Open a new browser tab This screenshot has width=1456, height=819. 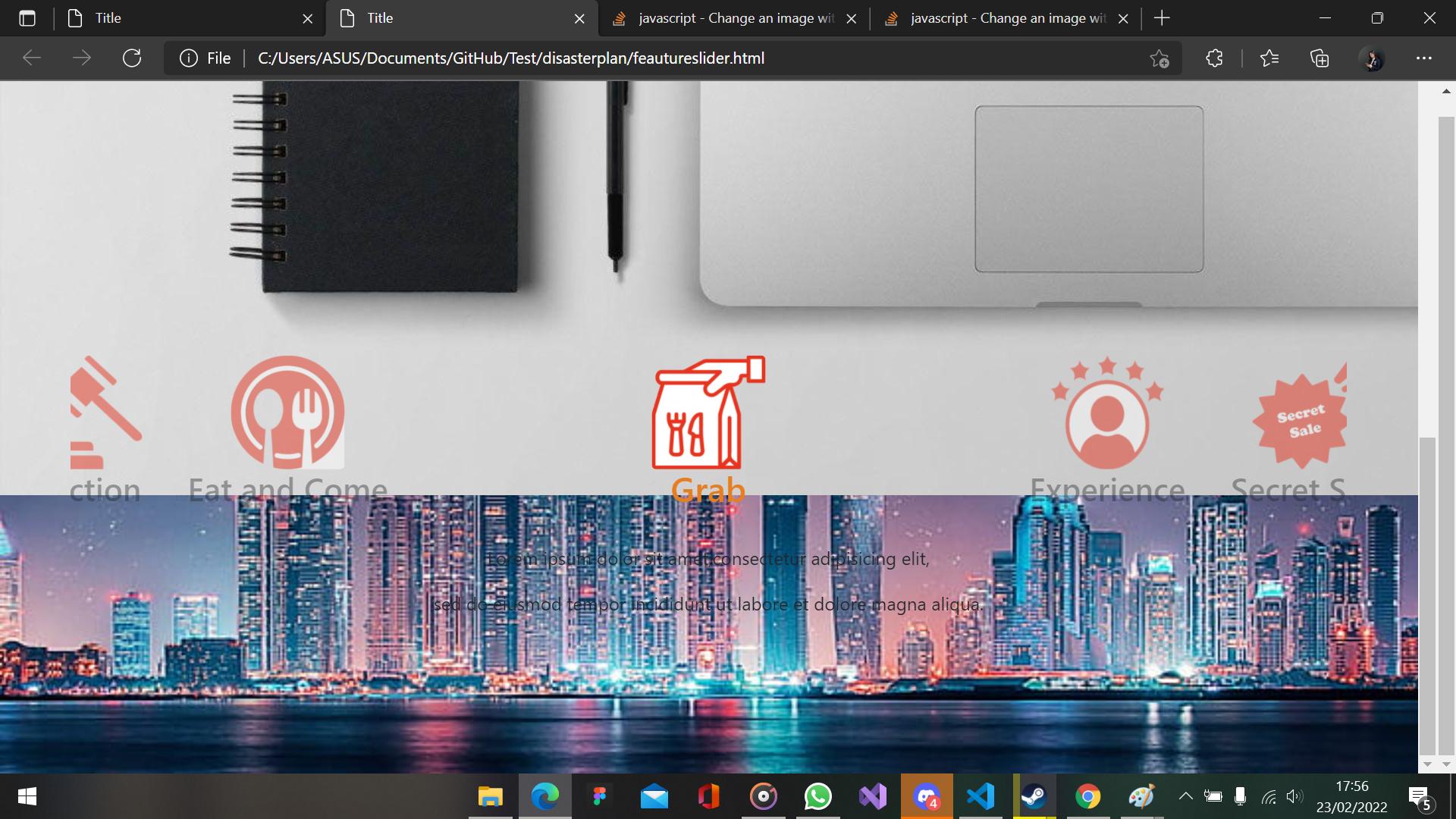(1162, 18)
